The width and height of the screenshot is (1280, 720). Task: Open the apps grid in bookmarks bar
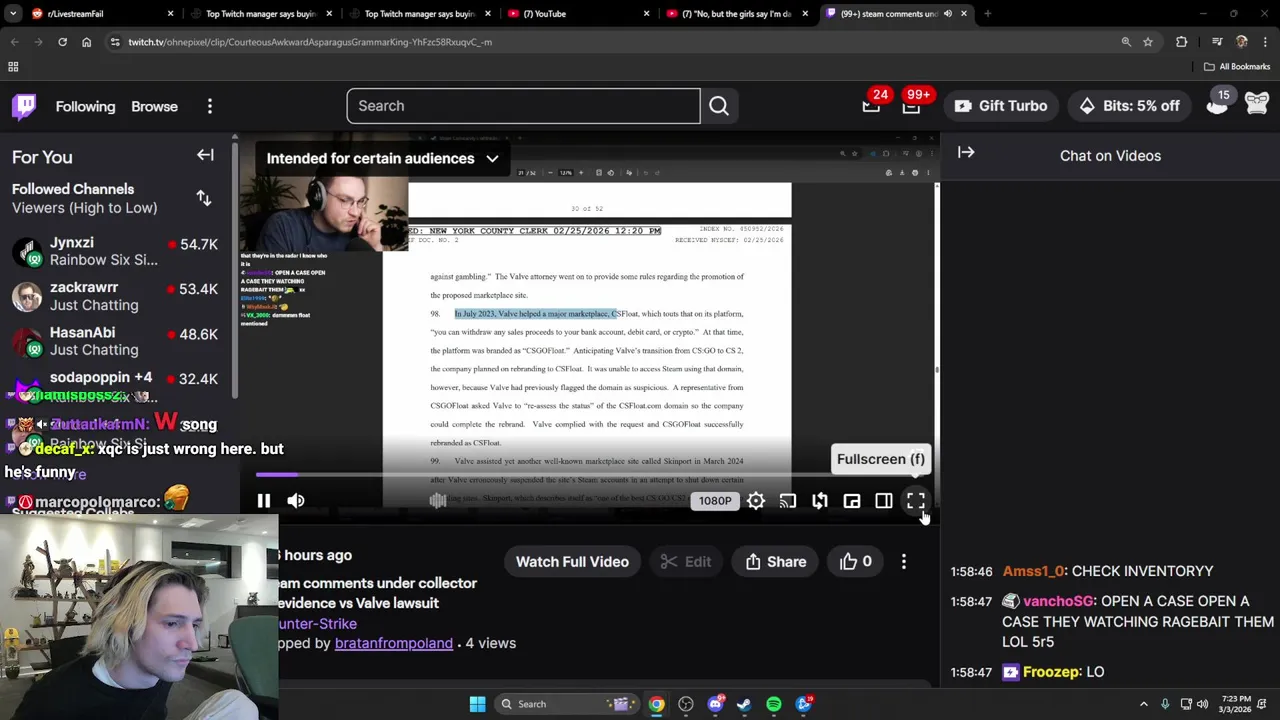pyautogui.click(x=13, y=67)
